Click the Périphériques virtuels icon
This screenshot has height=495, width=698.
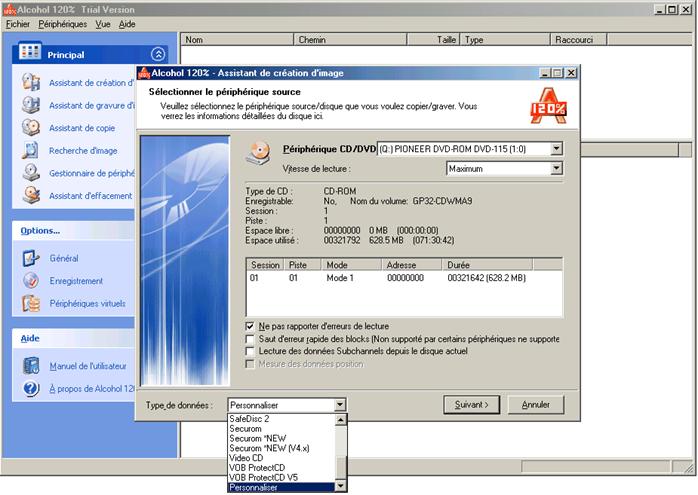point(31,303)
